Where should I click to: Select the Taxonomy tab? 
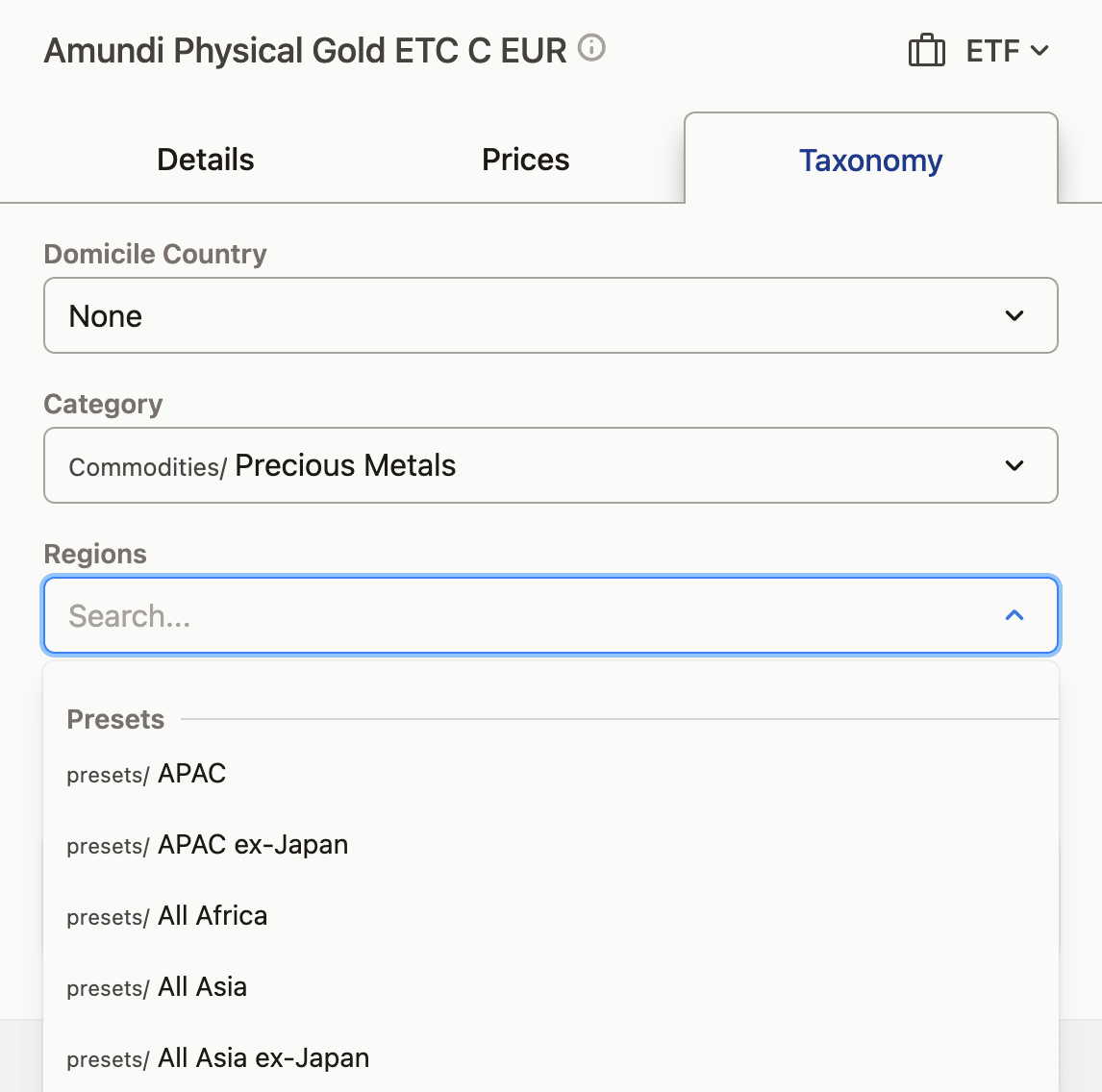click(870, 161)
